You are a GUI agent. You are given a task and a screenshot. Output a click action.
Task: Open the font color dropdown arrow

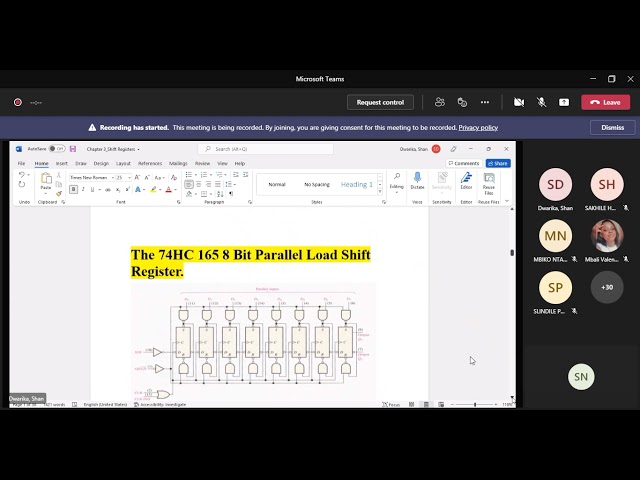(x=176, y=189)
